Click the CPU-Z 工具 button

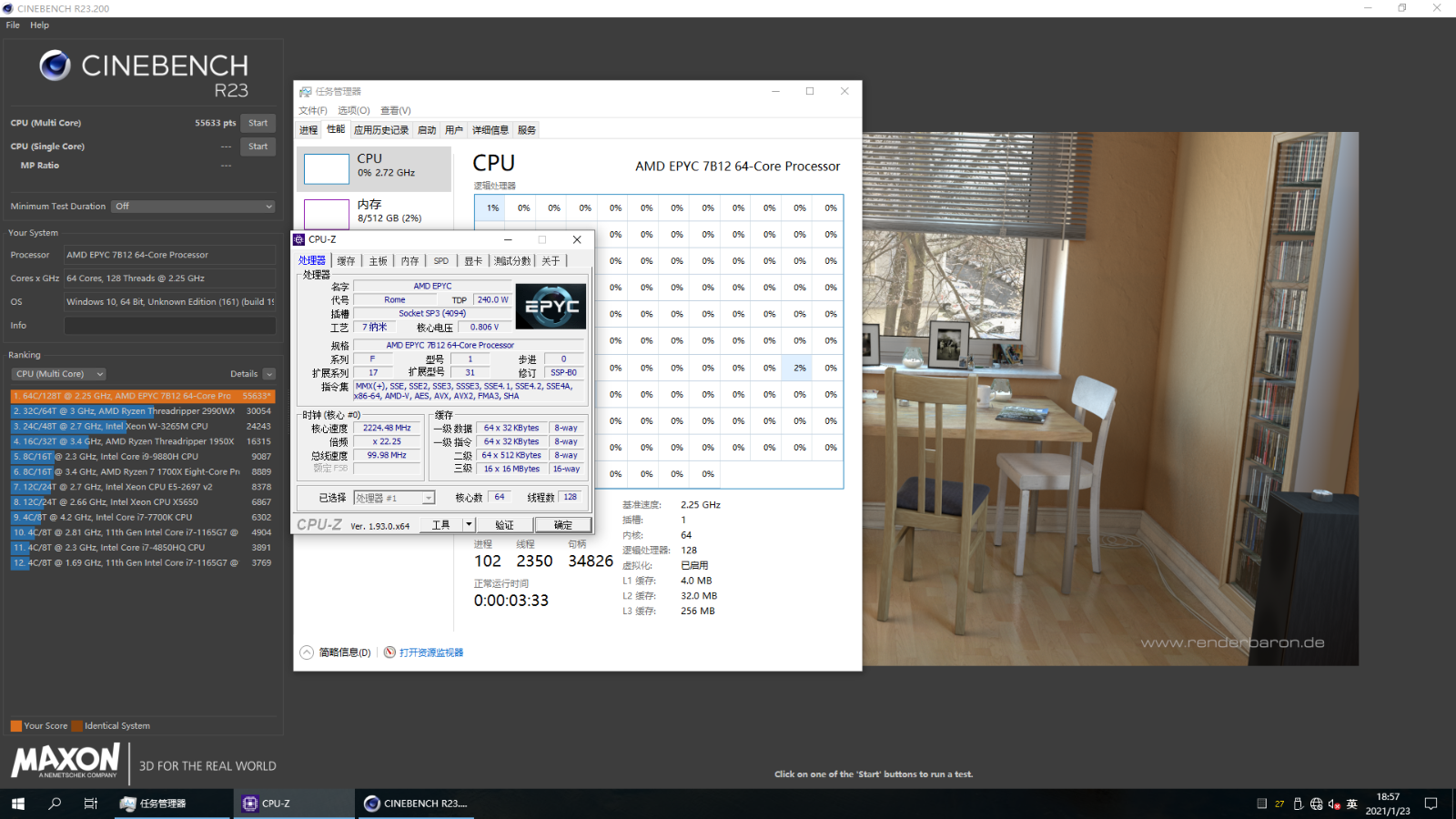[441, 525]
